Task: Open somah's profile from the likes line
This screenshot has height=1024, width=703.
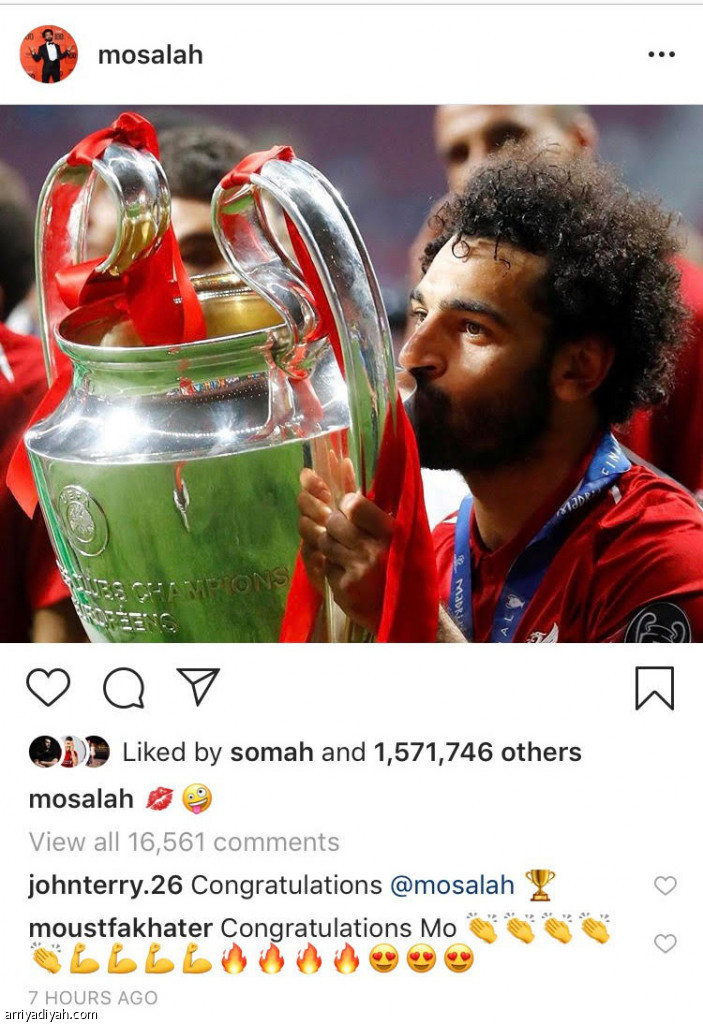Action: pos(272,752)
